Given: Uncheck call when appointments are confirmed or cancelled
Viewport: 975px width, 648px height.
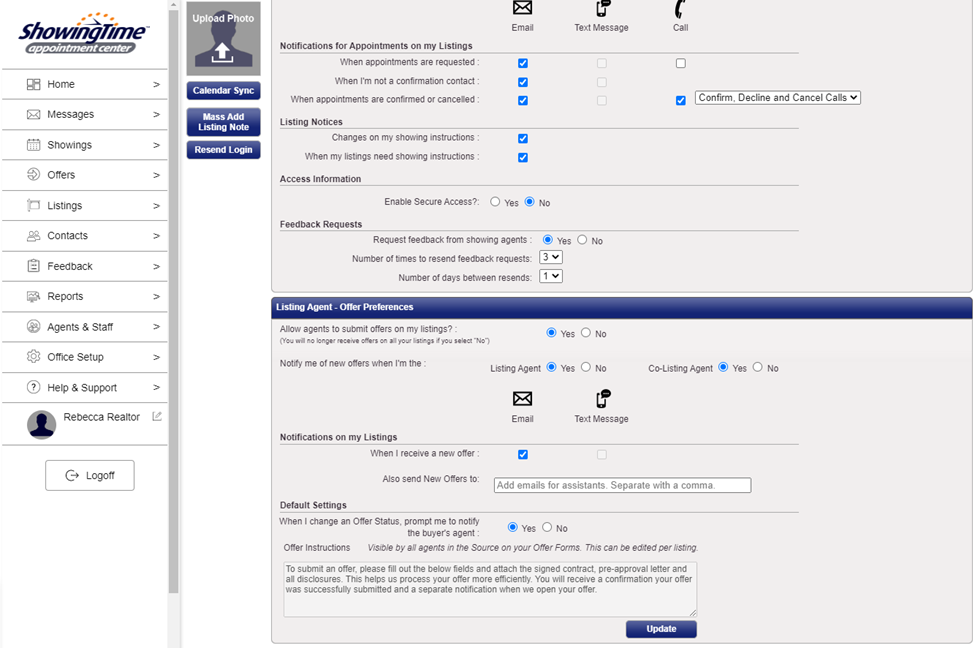Looking at the screenshot, I should click(681, 101).
